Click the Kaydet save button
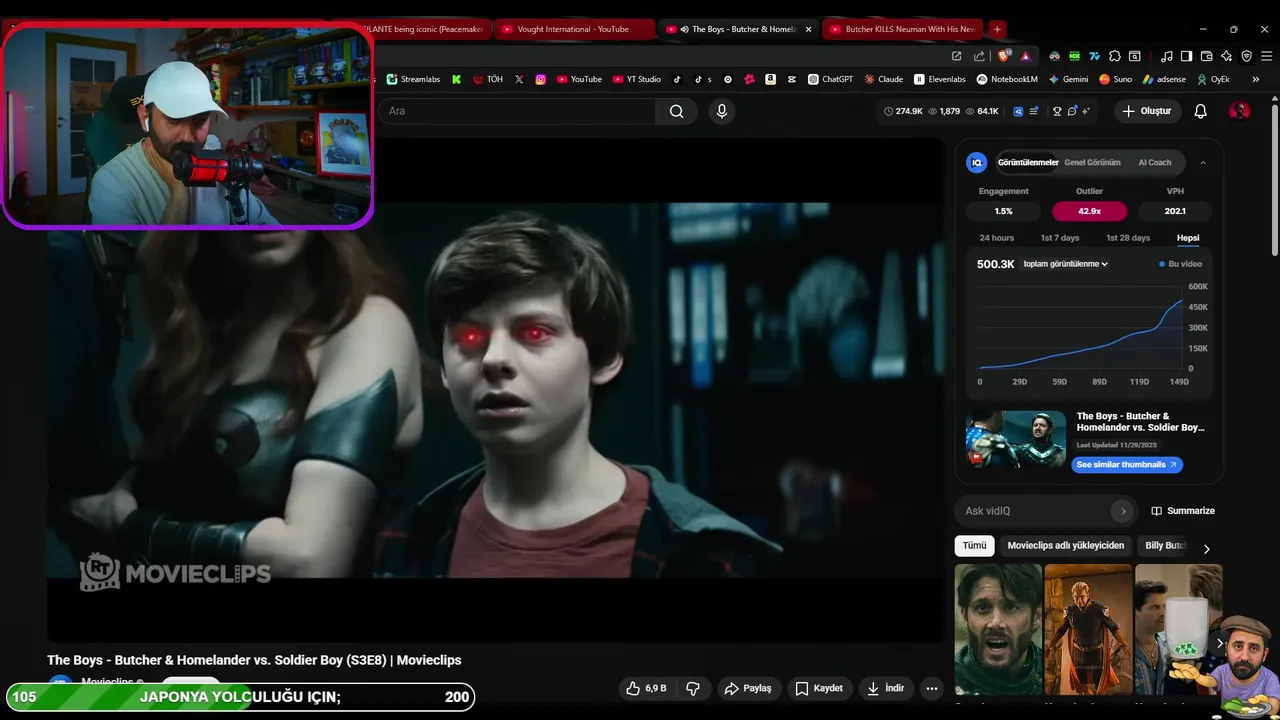Image resolution: width=1280 pixels, height=720 pixels. [x=819, y=688]
